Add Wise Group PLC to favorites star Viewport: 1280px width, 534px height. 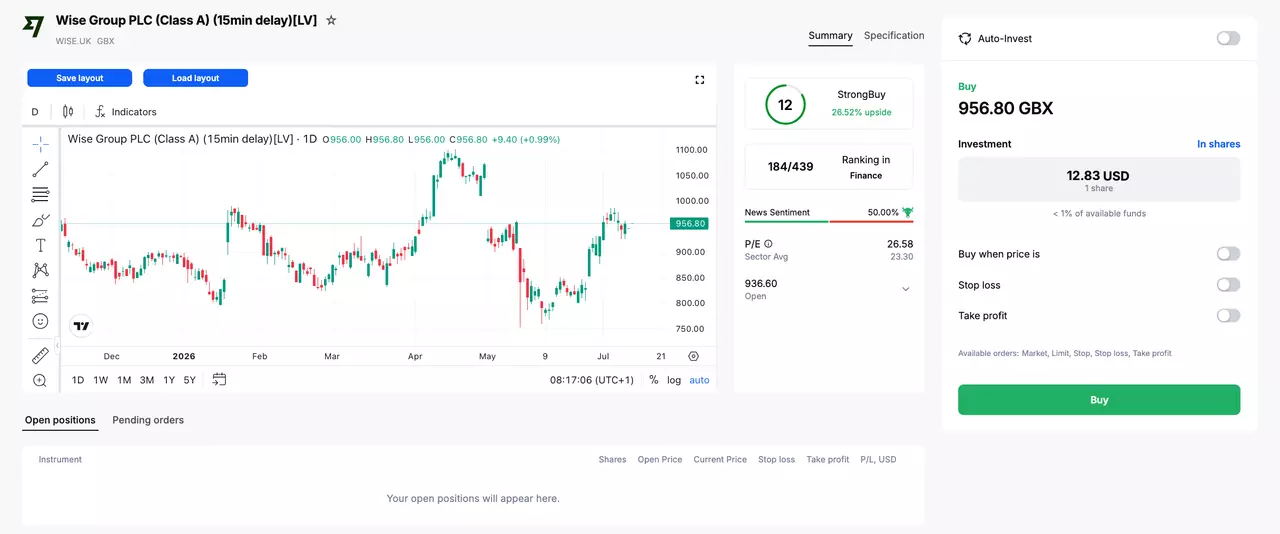coord(331,20)
